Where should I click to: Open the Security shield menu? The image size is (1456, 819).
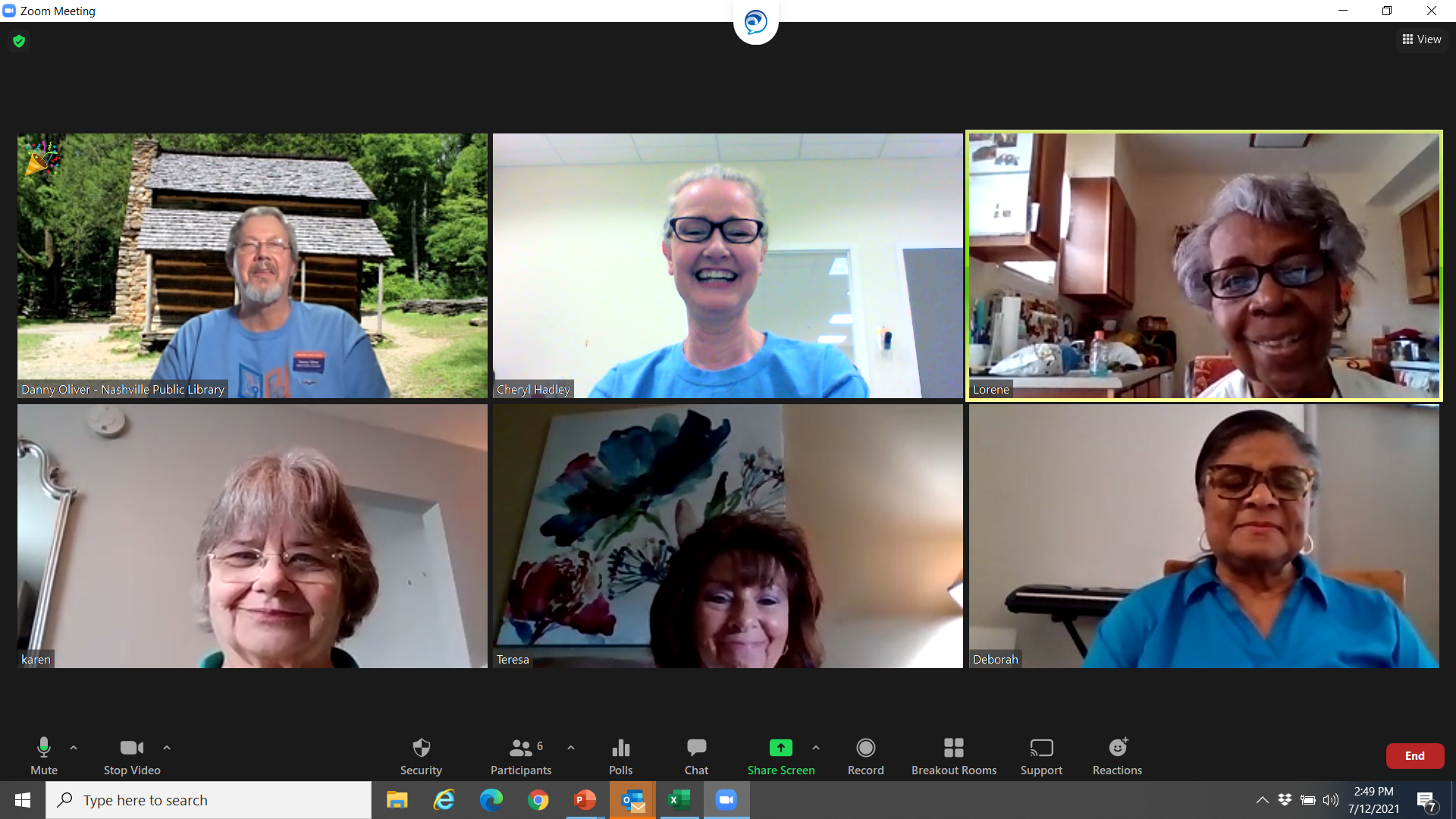click(x=421, y=756)
